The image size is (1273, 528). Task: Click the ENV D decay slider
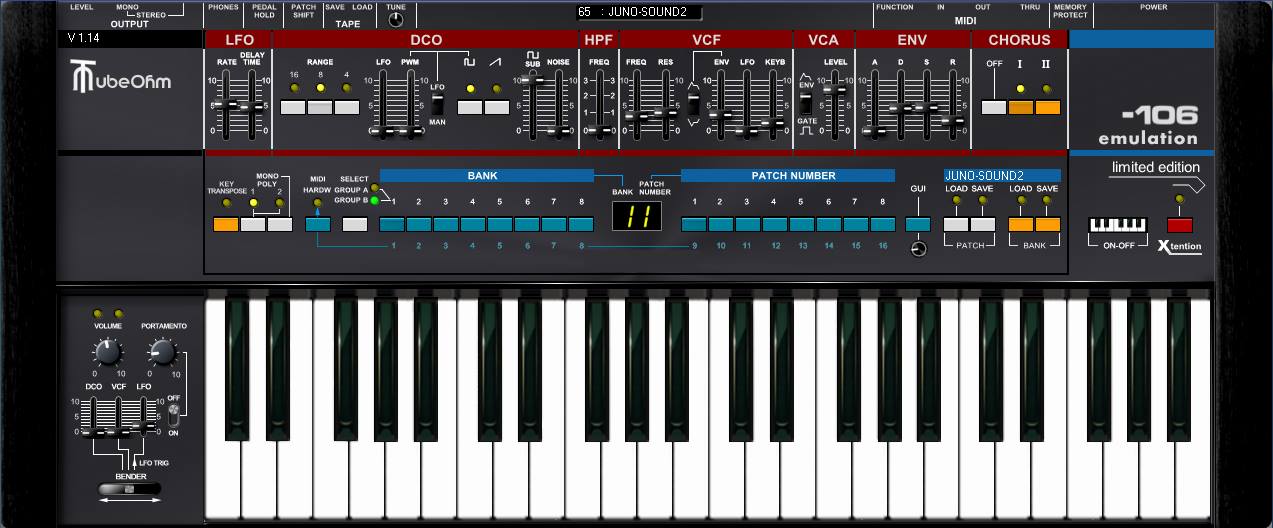point(901,105)
